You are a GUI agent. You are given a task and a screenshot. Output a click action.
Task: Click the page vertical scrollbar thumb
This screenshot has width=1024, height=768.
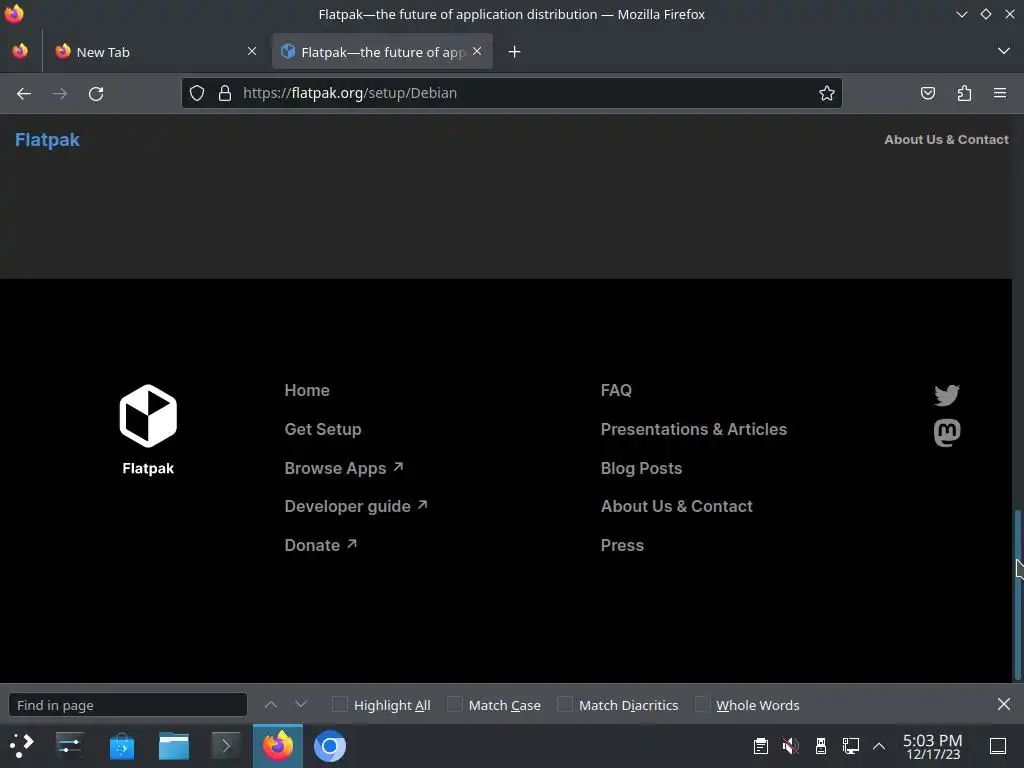click(x=1017, y=594)
